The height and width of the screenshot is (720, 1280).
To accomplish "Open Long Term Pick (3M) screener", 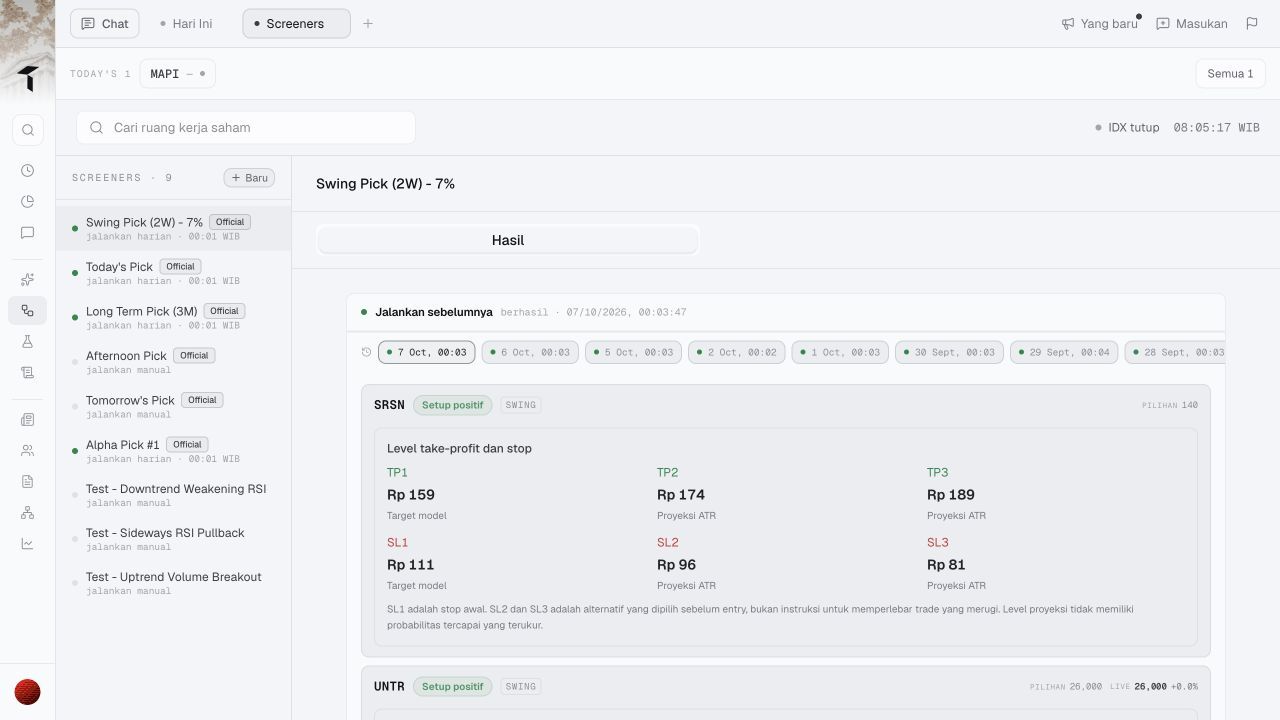I will click(174, 317).
